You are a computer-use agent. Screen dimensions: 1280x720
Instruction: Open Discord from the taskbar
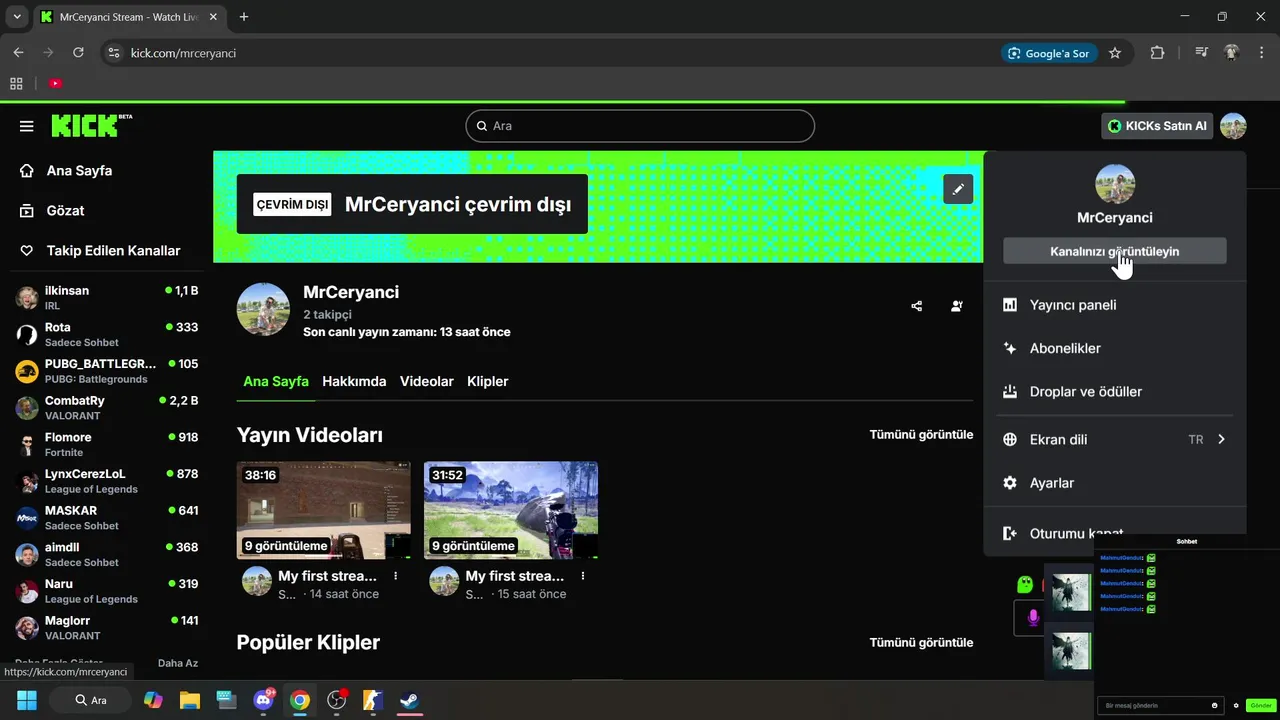point(264,700)
